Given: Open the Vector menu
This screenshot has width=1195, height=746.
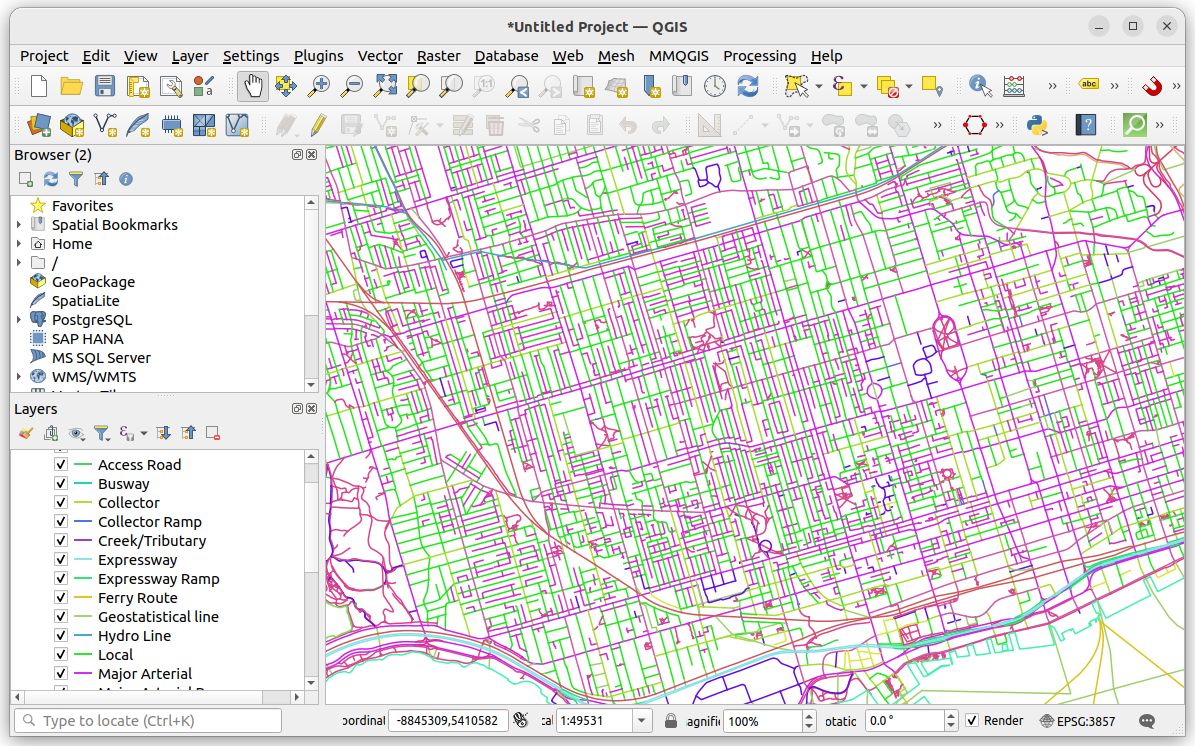Looking at the screenshot, I should pos(380,56).
